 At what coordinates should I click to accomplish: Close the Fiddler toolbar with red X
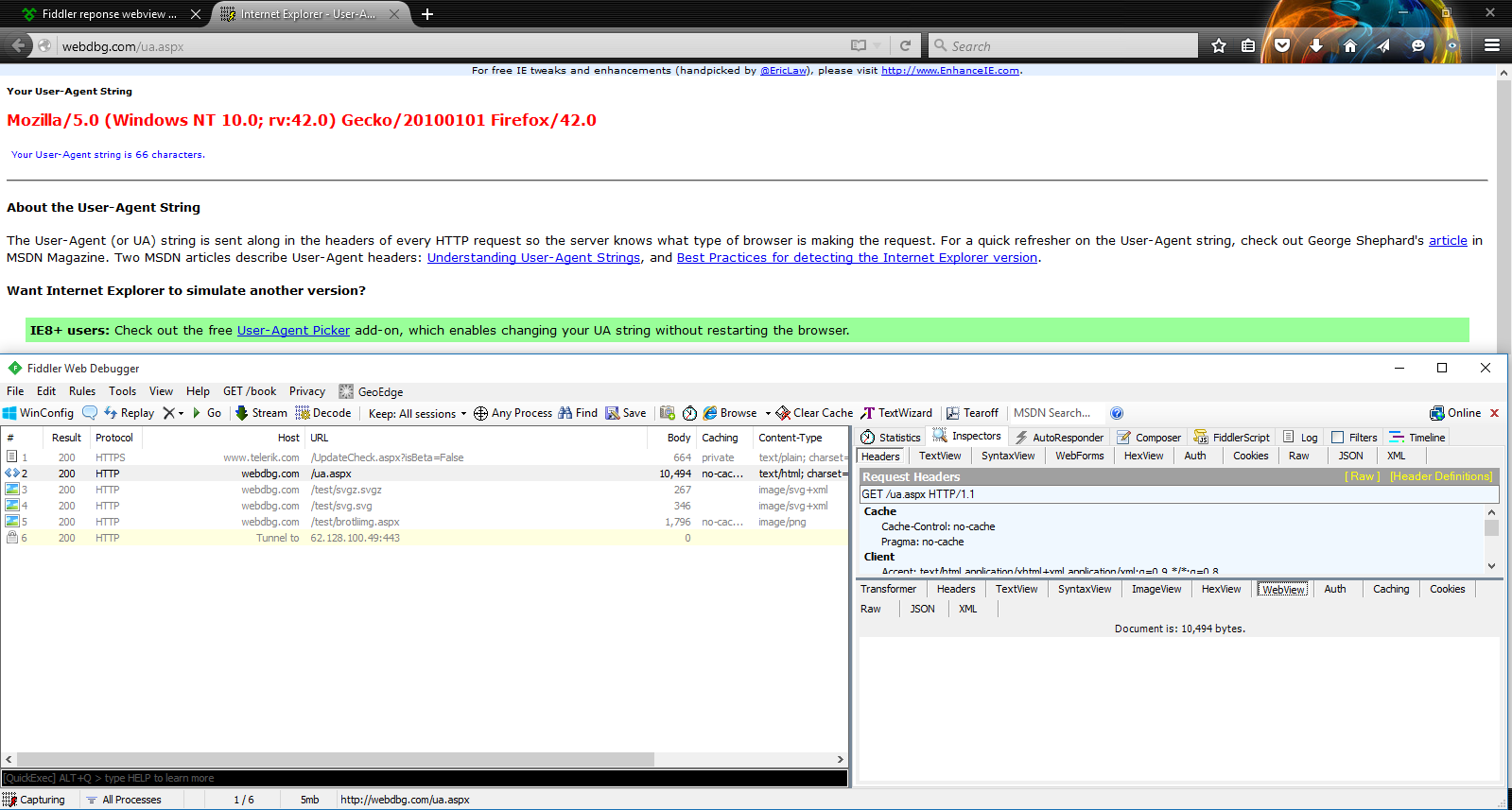pos(1495,413)
